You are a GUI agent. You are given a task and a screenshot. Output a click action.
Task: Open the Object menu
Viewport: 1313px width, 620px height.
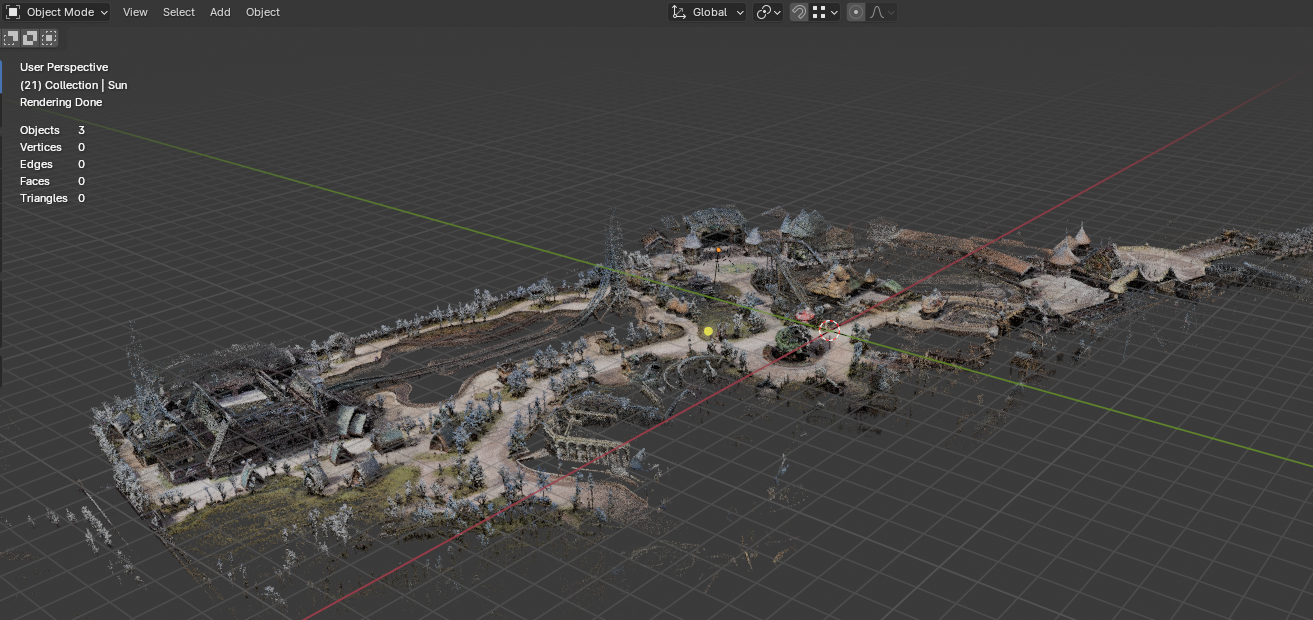263,12
